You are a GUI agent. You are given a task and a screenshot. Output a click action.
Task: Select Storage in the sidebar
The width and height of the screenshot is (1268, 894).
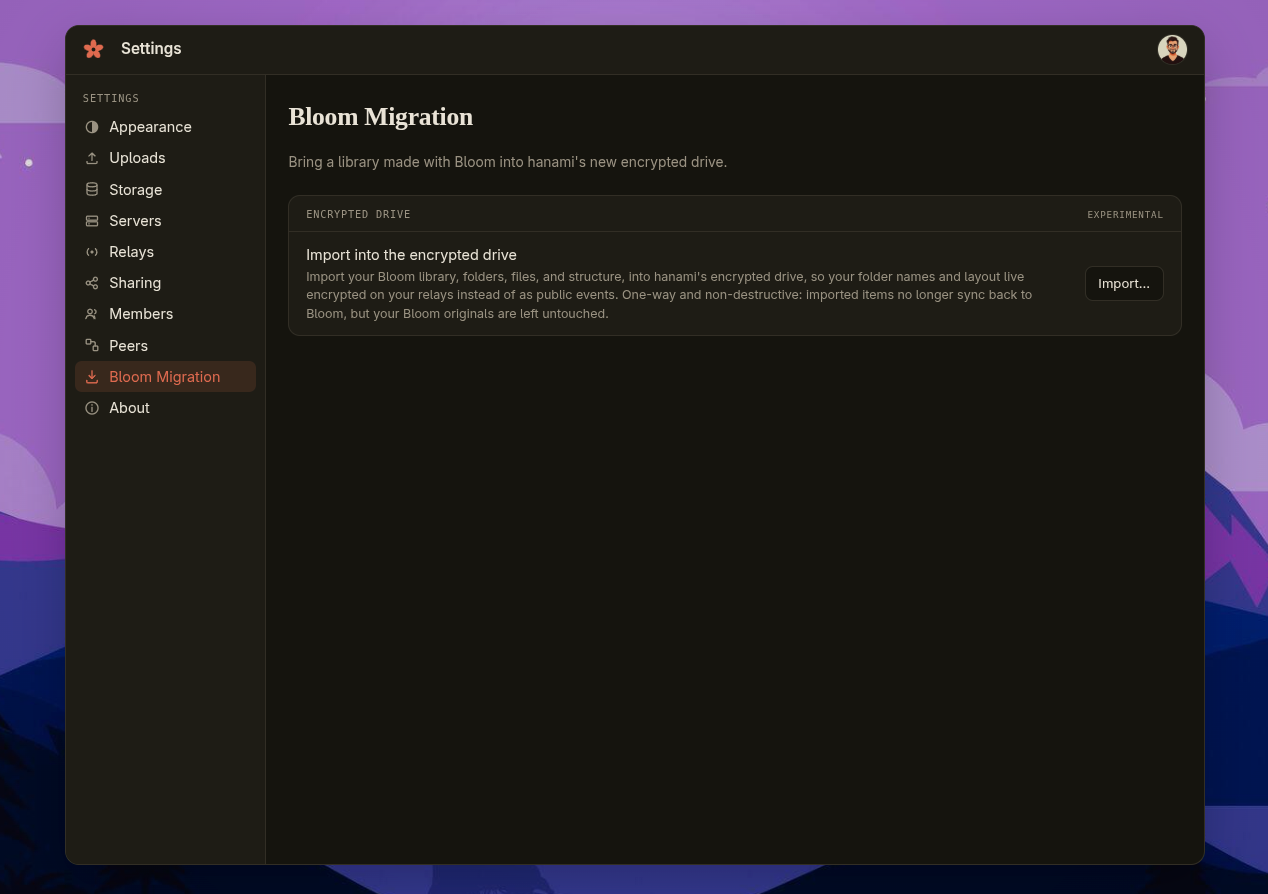(165, 190)
